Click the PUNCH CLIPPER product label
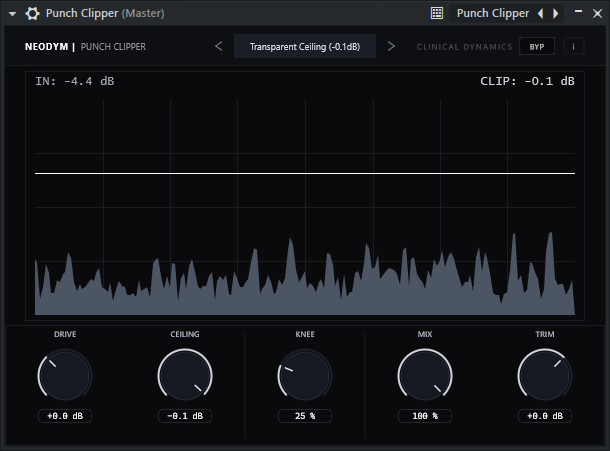 (113, 47)
